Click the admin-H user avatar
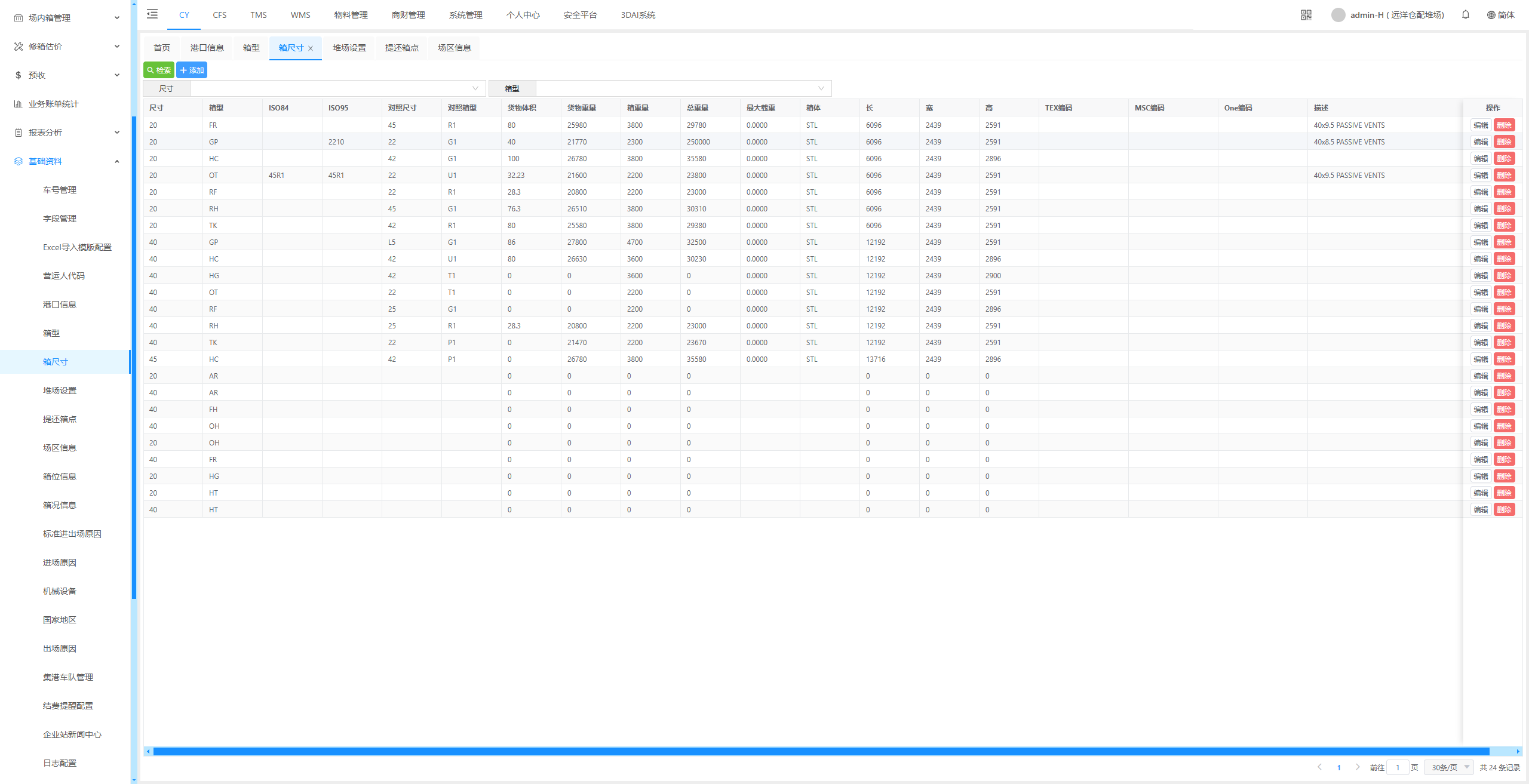The width and height of the screenshot is (1529, 784). pos(1338,15)
